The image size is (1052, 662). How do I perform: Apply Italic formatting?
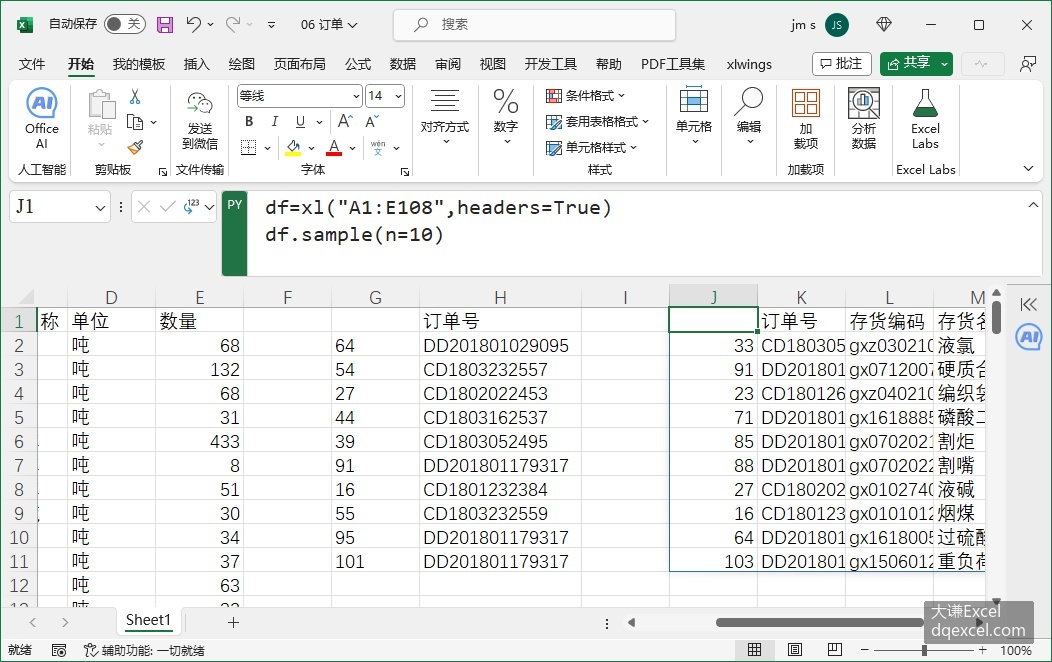(274, 121)
